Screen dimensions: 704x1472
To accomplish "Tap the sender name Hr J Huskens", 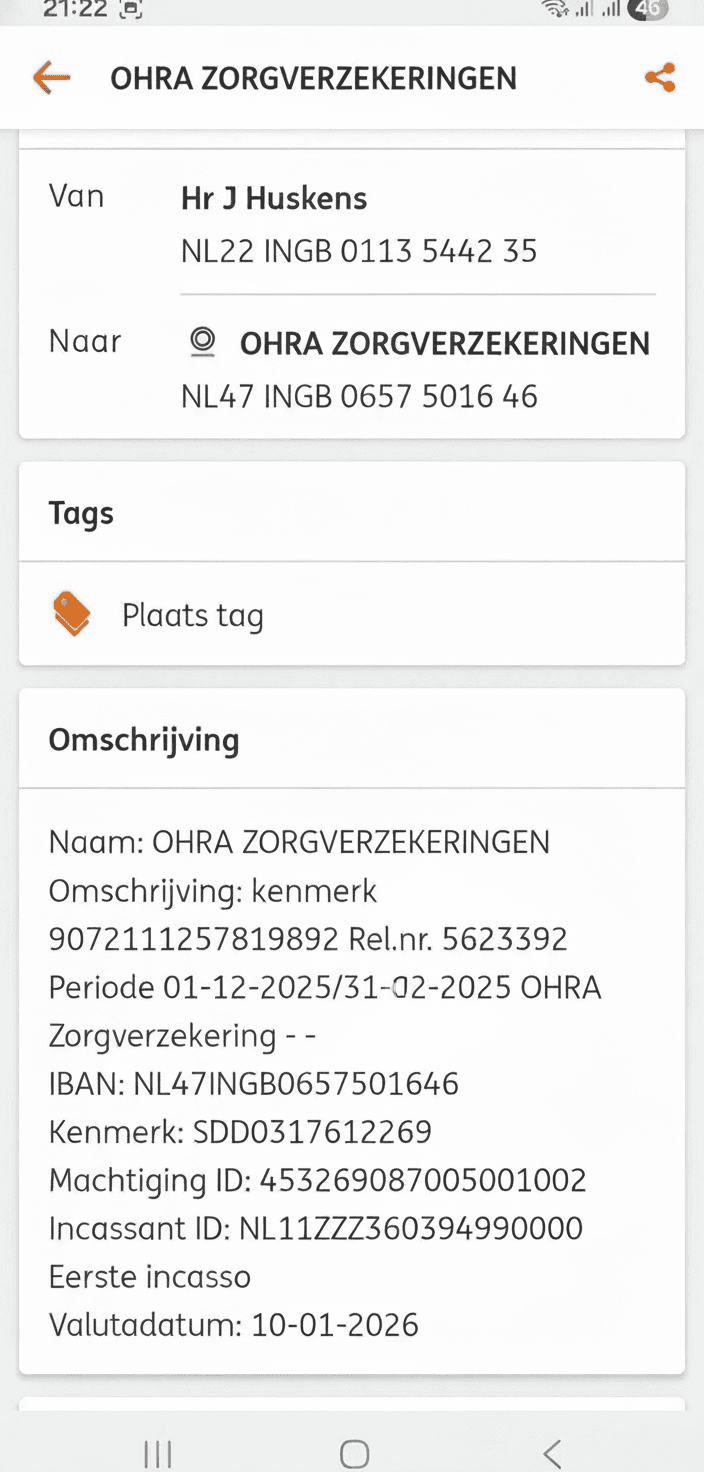I will [x=274, y=199].
